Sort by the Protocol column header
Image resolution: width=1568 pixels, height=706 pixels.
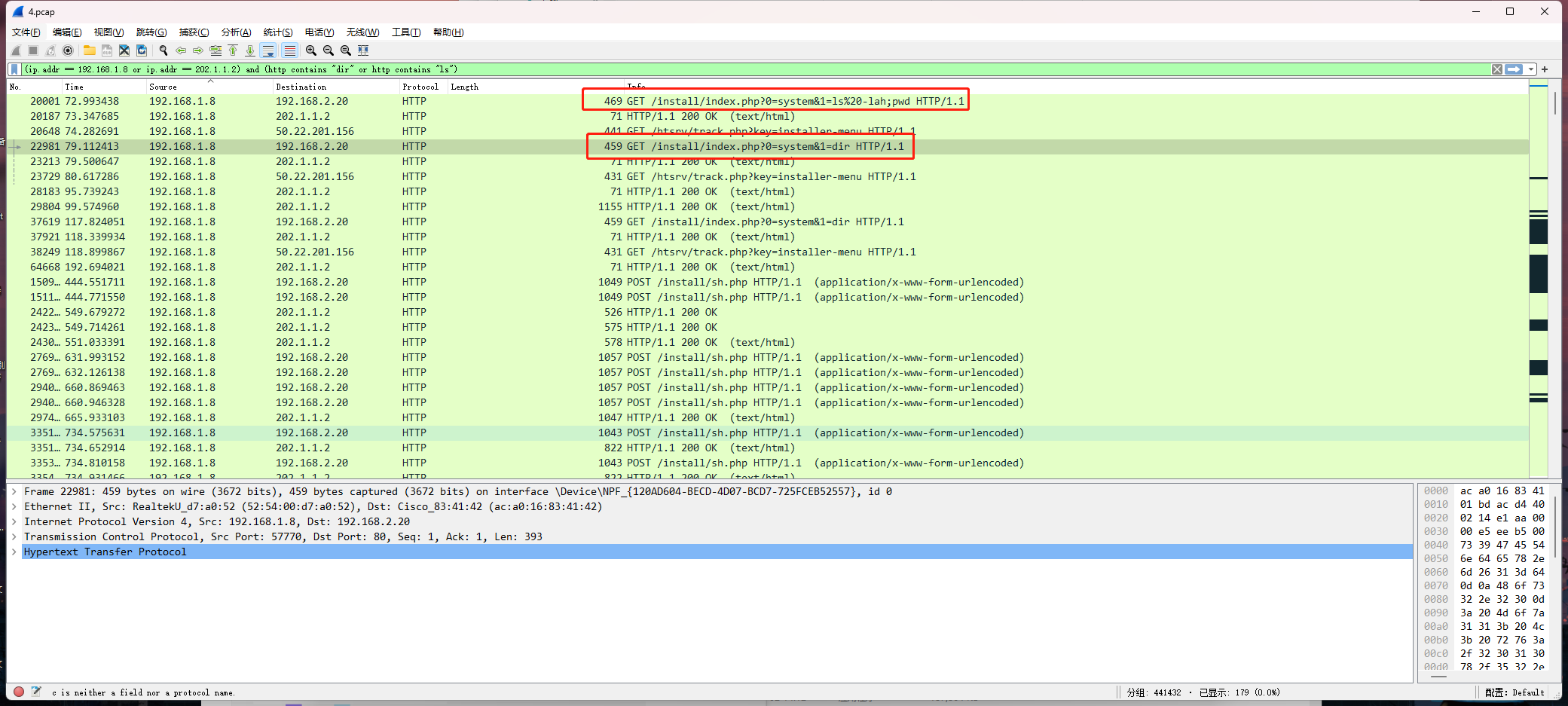click(423, 87)
